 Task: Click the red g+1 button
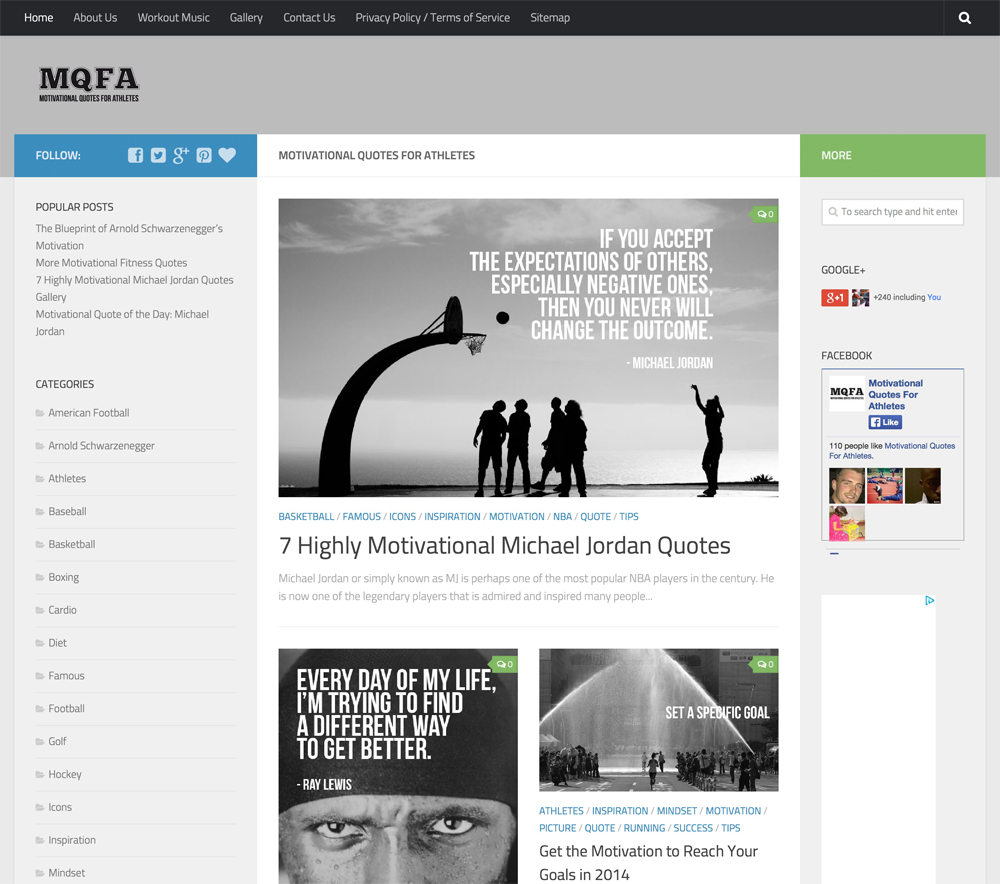[834, 297]
